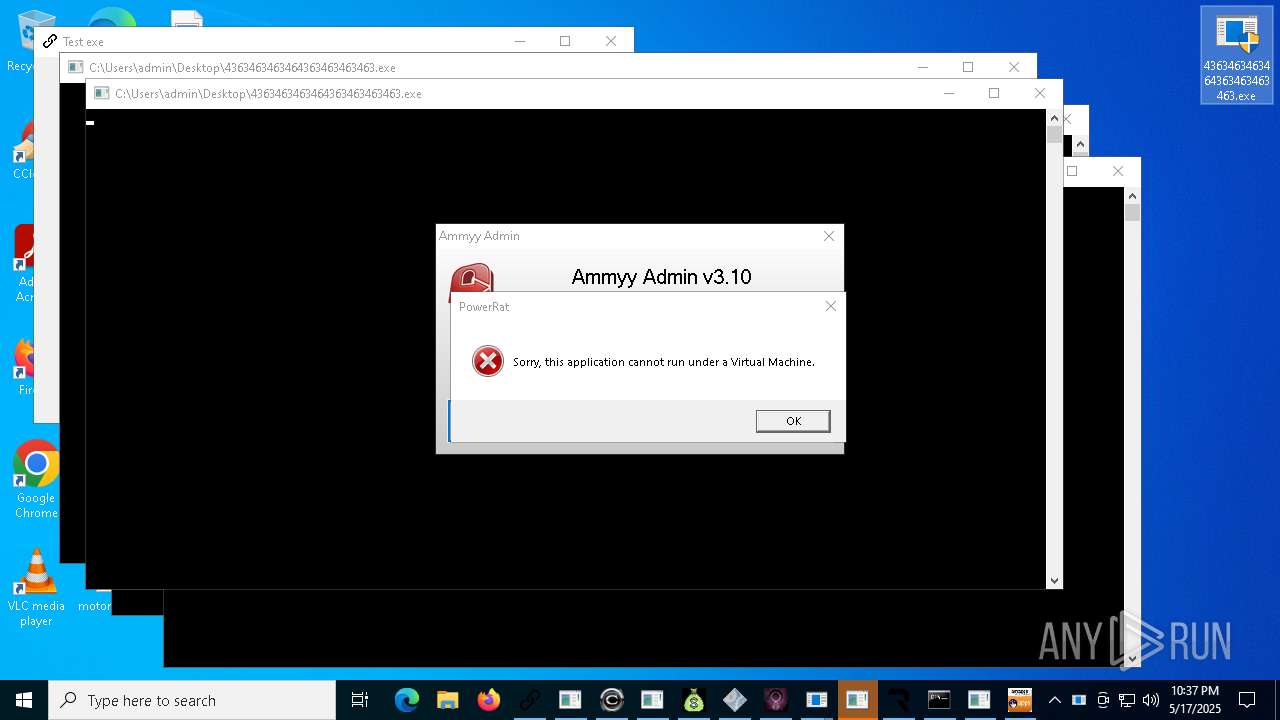Select the 'Ammyy Admin v3.10' heading text

click(661, 277)
